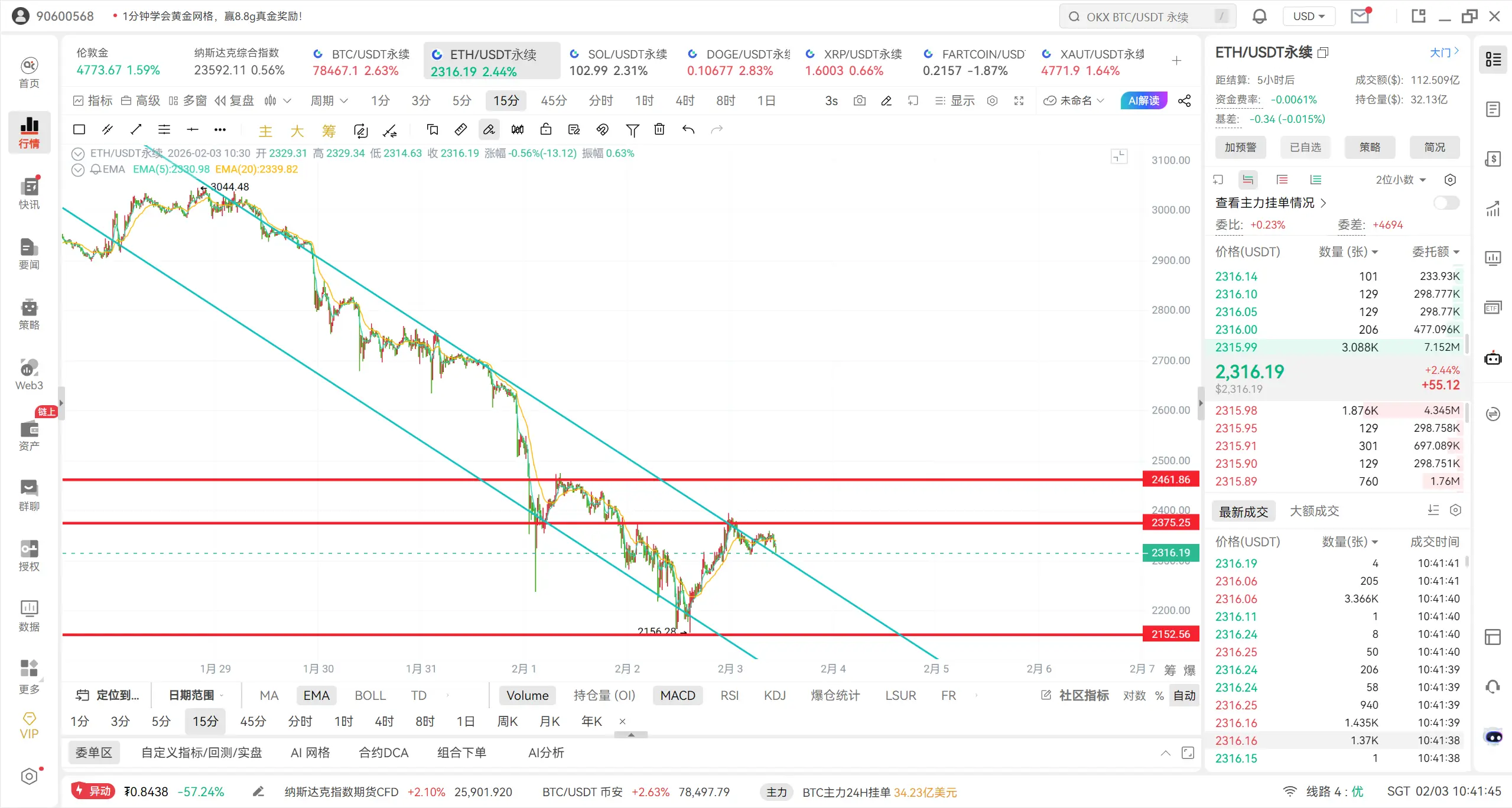Open the USD currency dropdown

point(1309,17)
